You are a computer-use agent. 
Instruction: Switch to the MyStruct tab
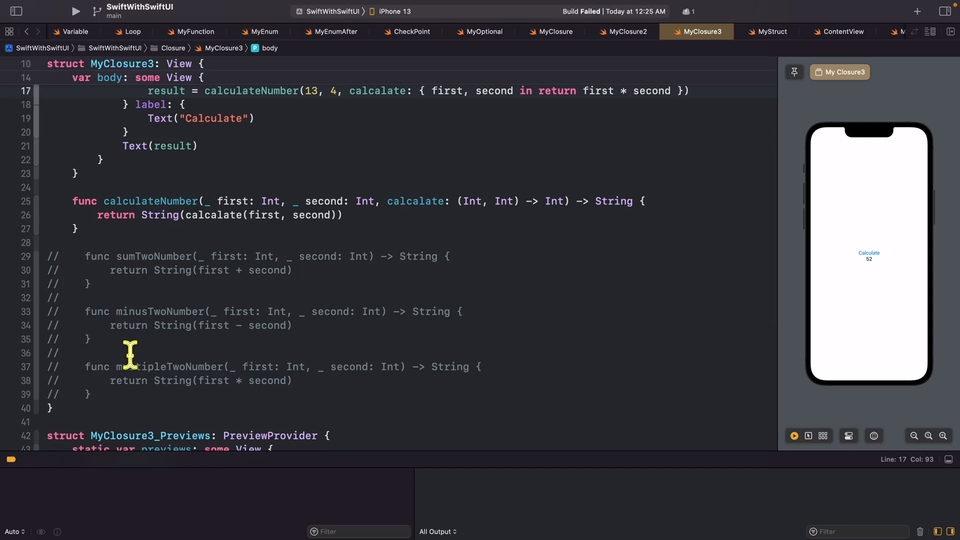(x=768, y=31)
